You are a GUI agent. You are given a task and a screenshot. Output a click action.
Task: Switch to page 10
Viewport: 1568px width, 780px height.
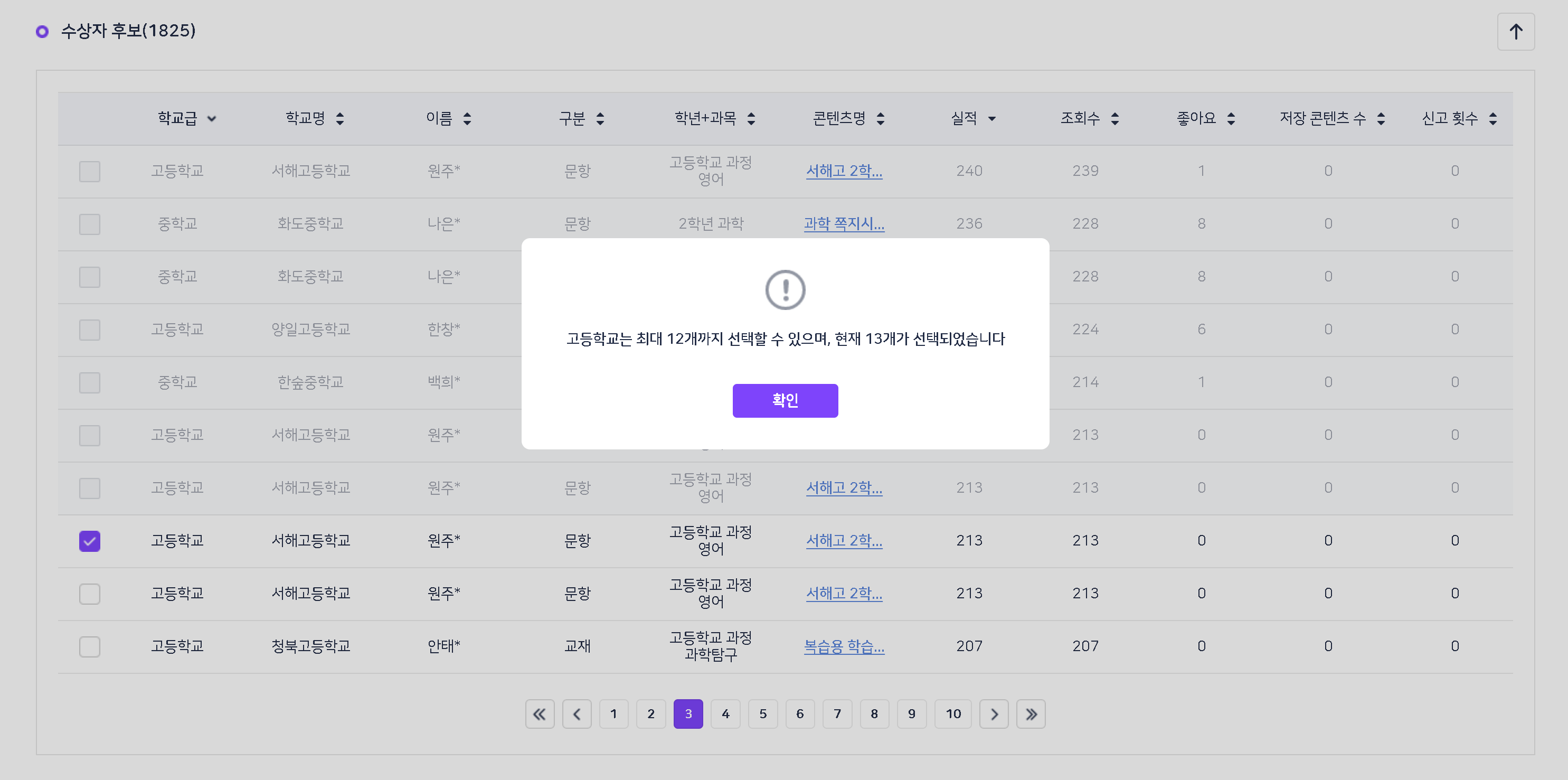point(952,713)
